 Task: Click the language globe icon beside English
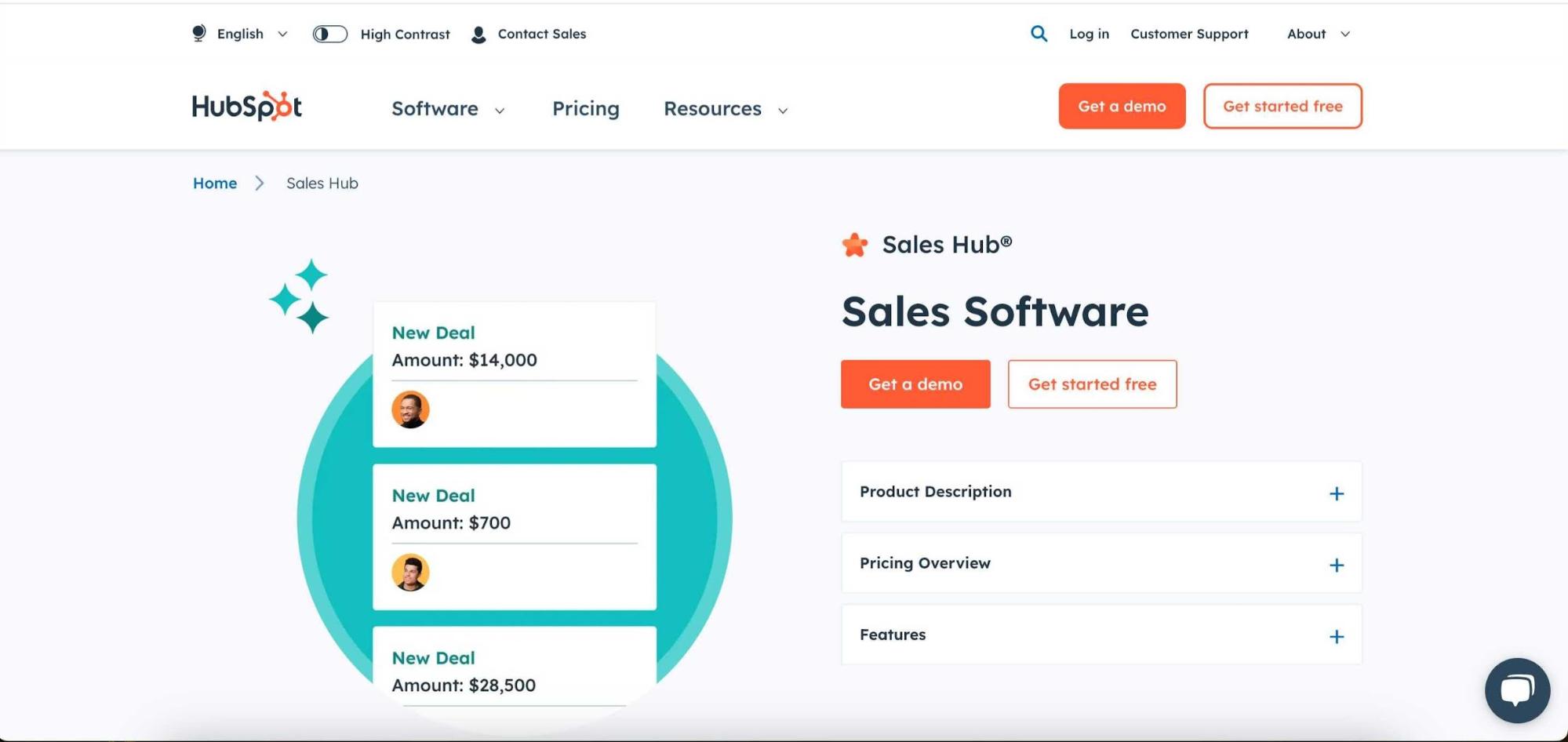(x=197, y=34)
